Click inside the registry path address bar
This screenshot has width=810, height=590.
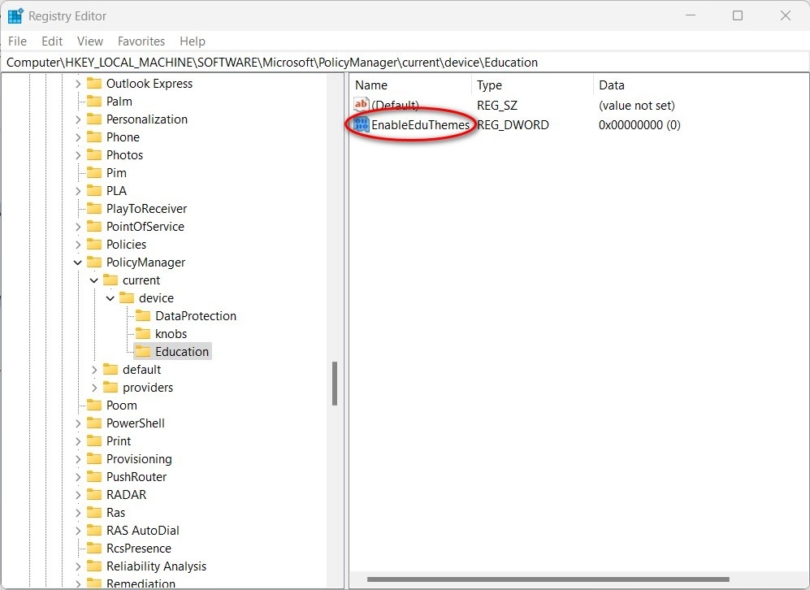coord(300,60)
